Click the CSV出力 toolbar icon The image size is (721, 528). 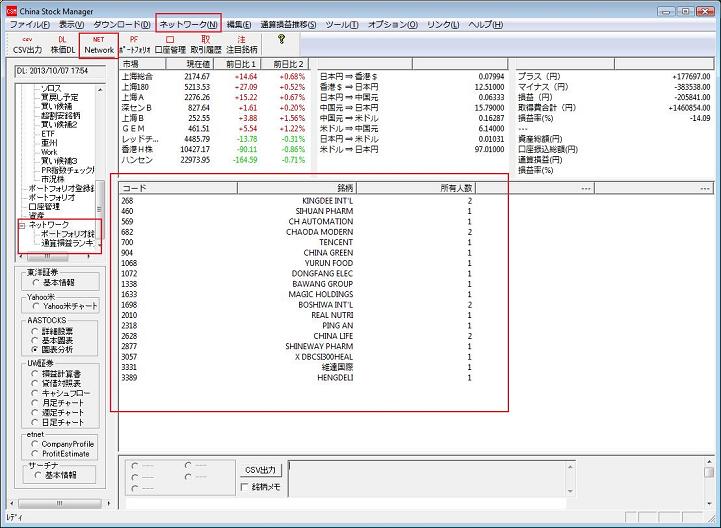click(x=27, y=44)
